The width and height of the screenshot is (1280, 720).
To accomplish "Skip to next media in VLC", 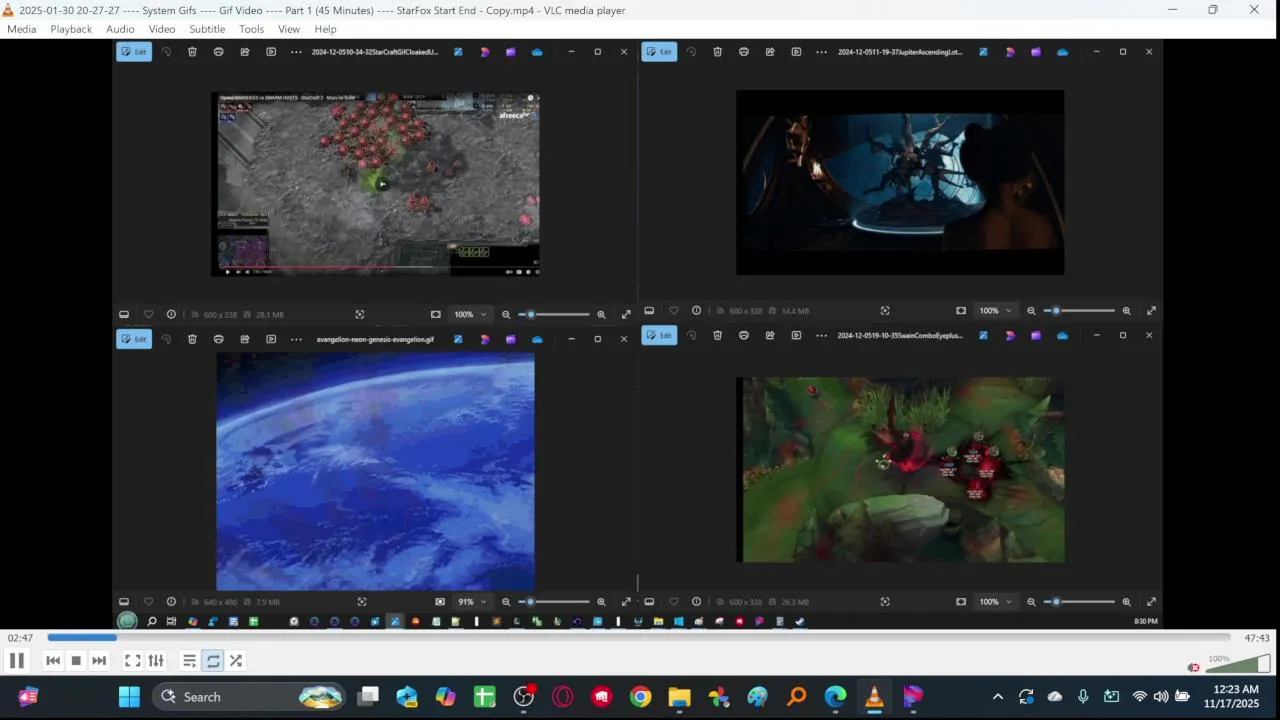I will coord(99,660).
